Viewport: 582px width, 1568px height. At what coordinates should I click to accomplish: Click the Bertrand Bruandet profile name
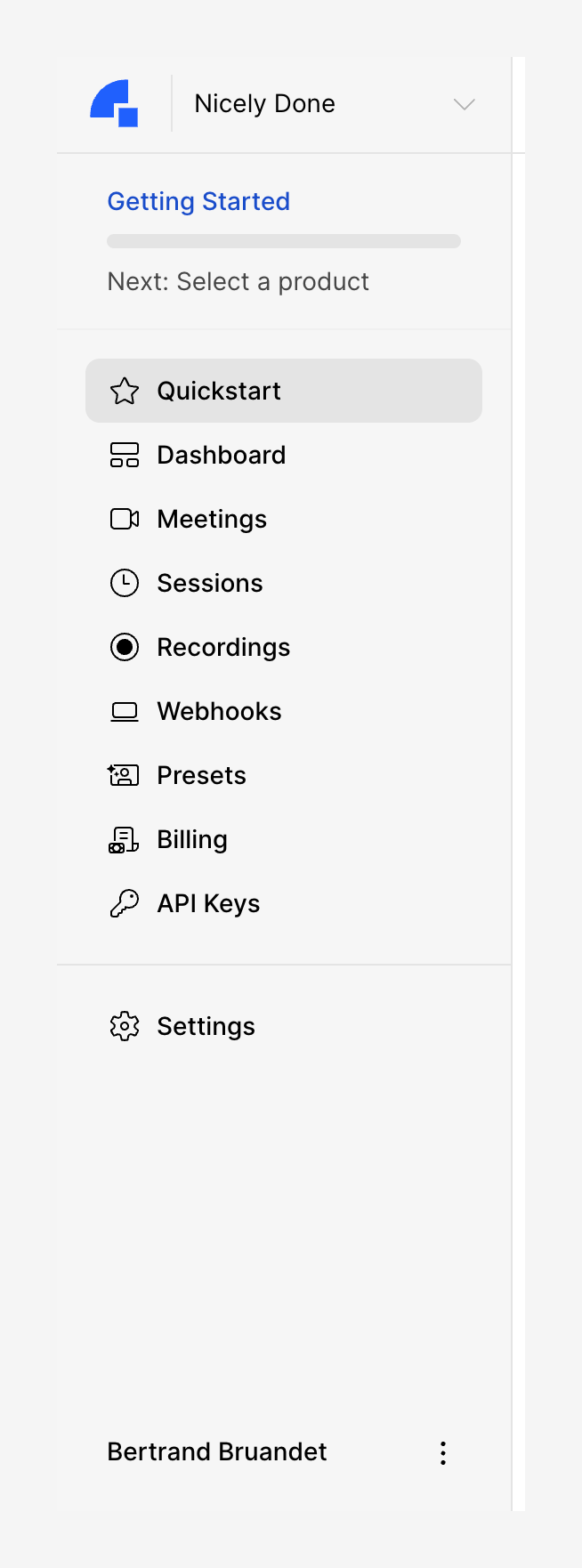[x=216, y=1451]
